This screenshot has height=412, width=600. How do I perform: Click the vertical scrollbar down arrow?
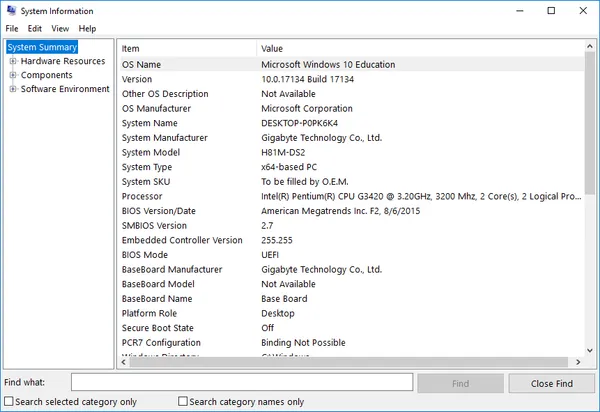590,351
